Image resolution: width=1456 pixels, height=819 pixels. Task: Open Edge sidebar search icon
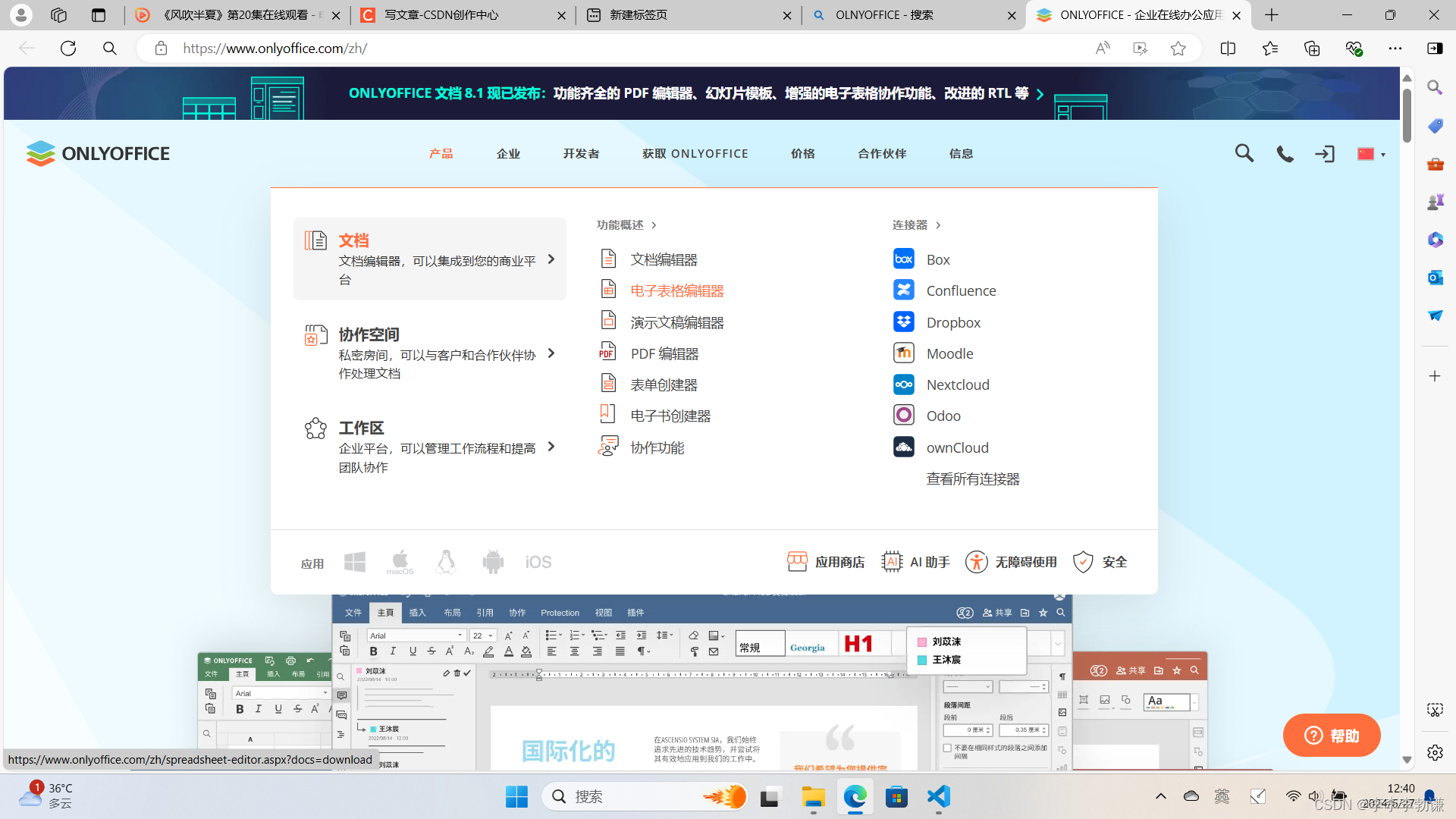click(x=1435, y=87)
